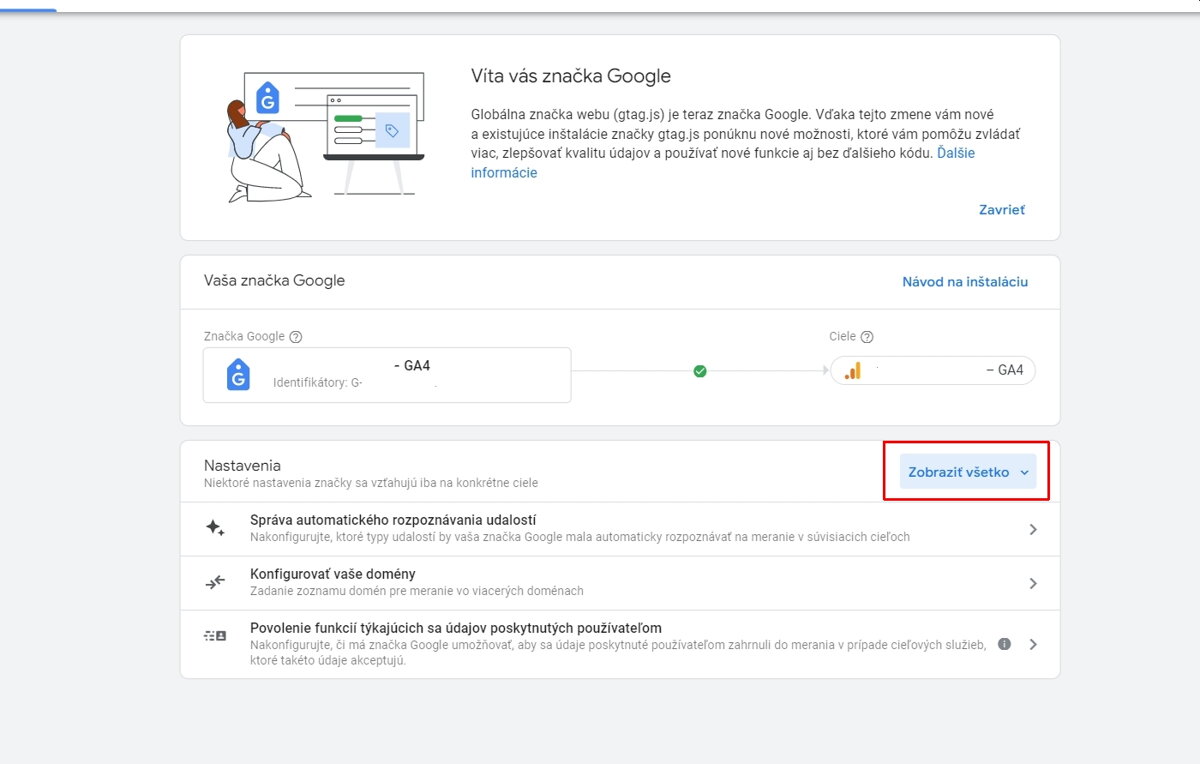The width and height of the screenshot is (1200, 764).
Task: Click the Víta vás značka Google title
Action: pyautogui.click(x=571, y=76)
